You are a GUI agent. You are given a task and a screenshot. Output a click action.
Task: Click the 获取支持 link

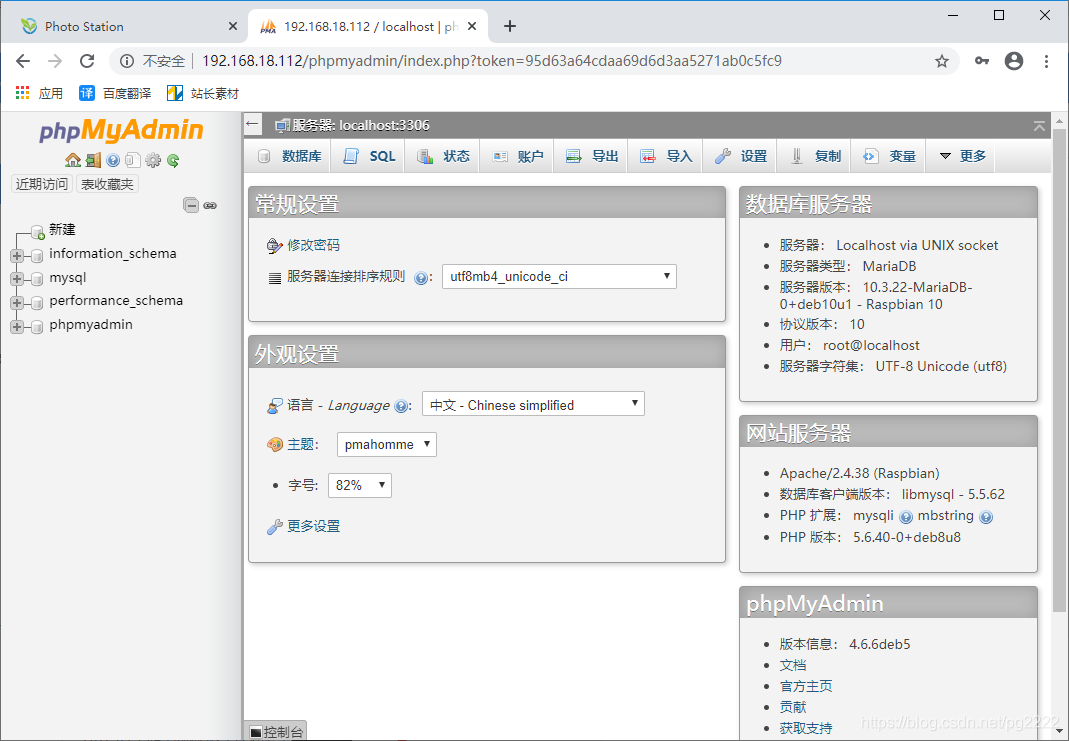(x=806, y=729)
